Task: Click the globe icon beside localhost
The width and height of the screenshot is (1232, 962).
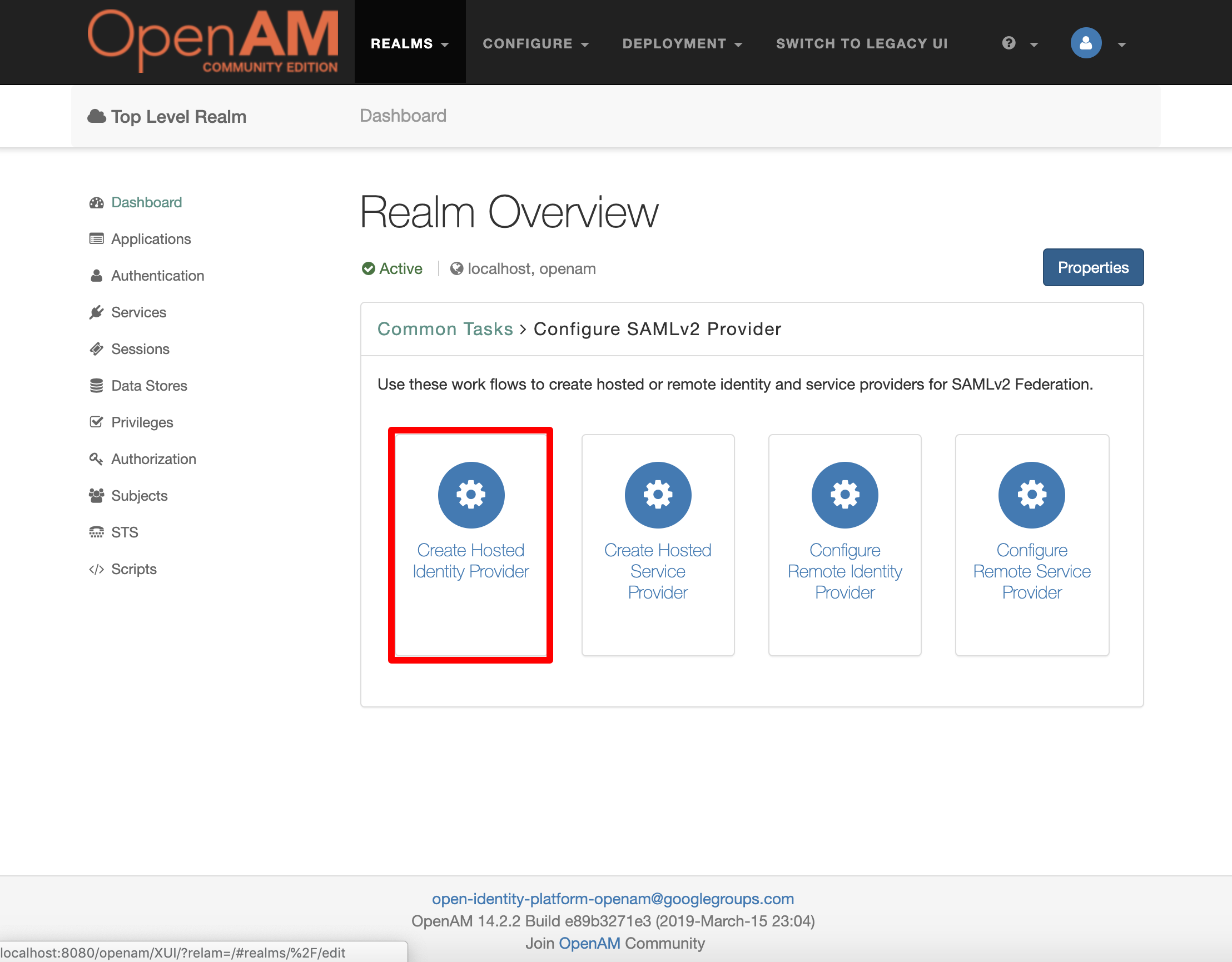Action: (x=457, y=268)
